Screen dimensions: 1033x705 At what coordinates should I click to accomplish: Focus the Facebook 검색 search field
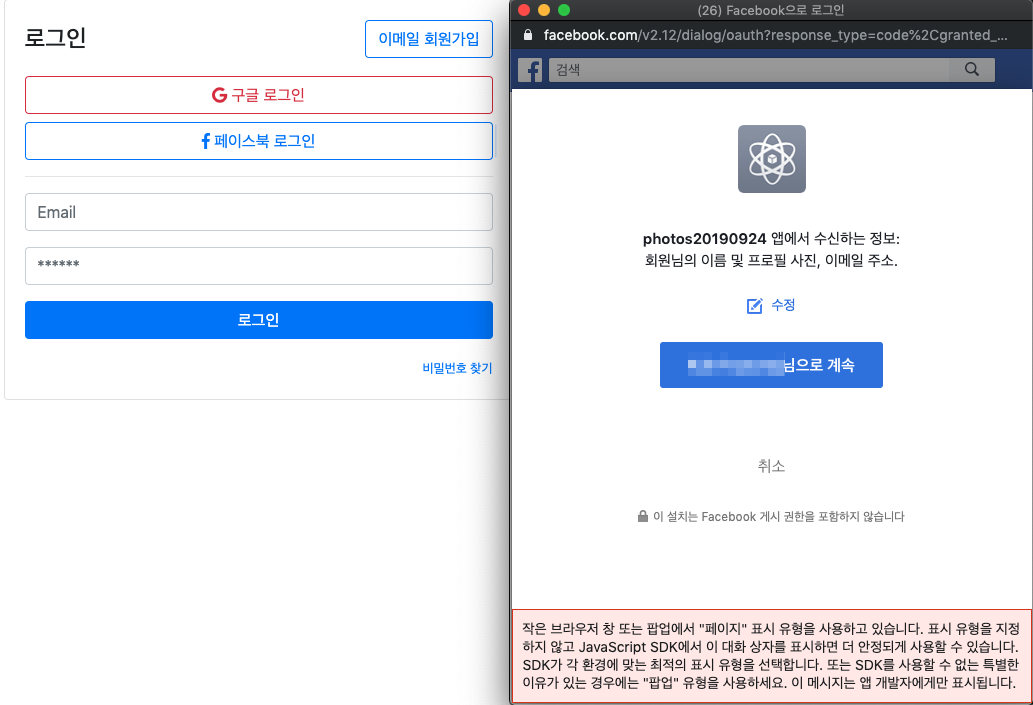point(751,70)
